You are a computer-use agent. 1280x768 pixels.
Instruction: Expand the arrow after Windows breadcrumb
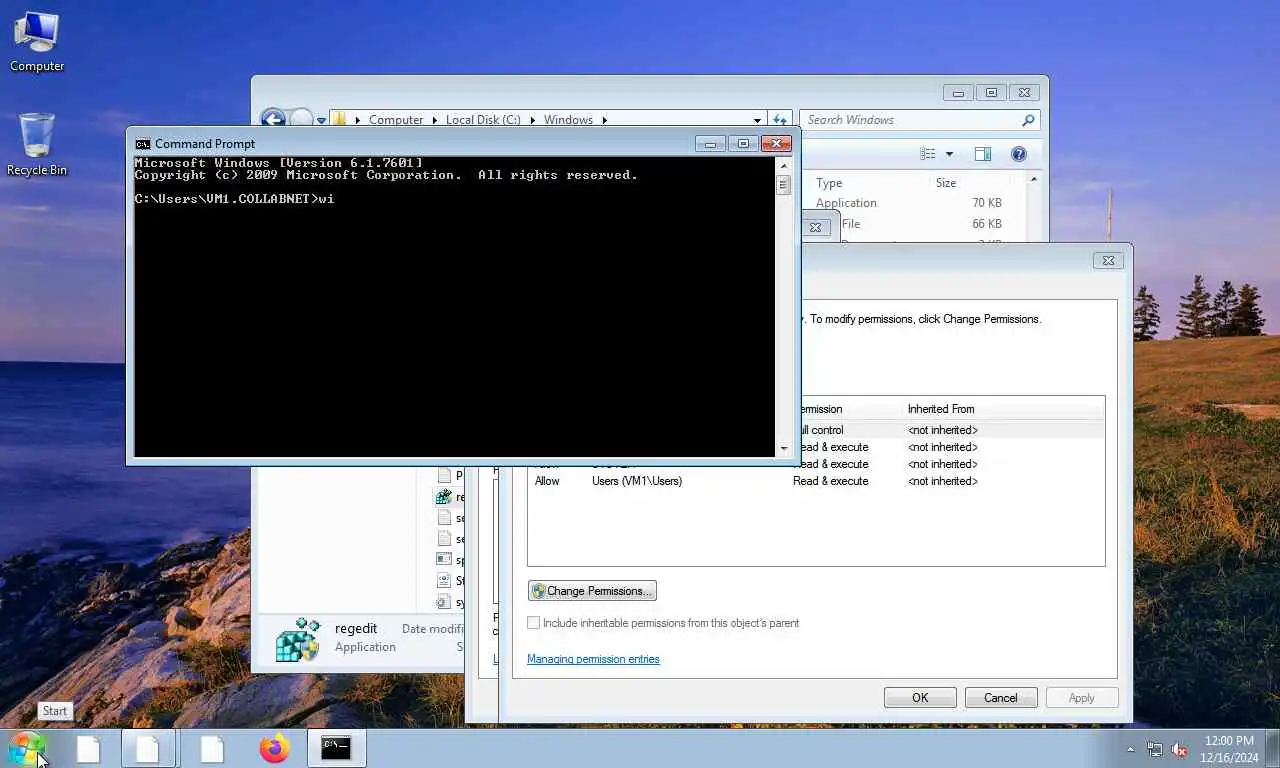604,120
